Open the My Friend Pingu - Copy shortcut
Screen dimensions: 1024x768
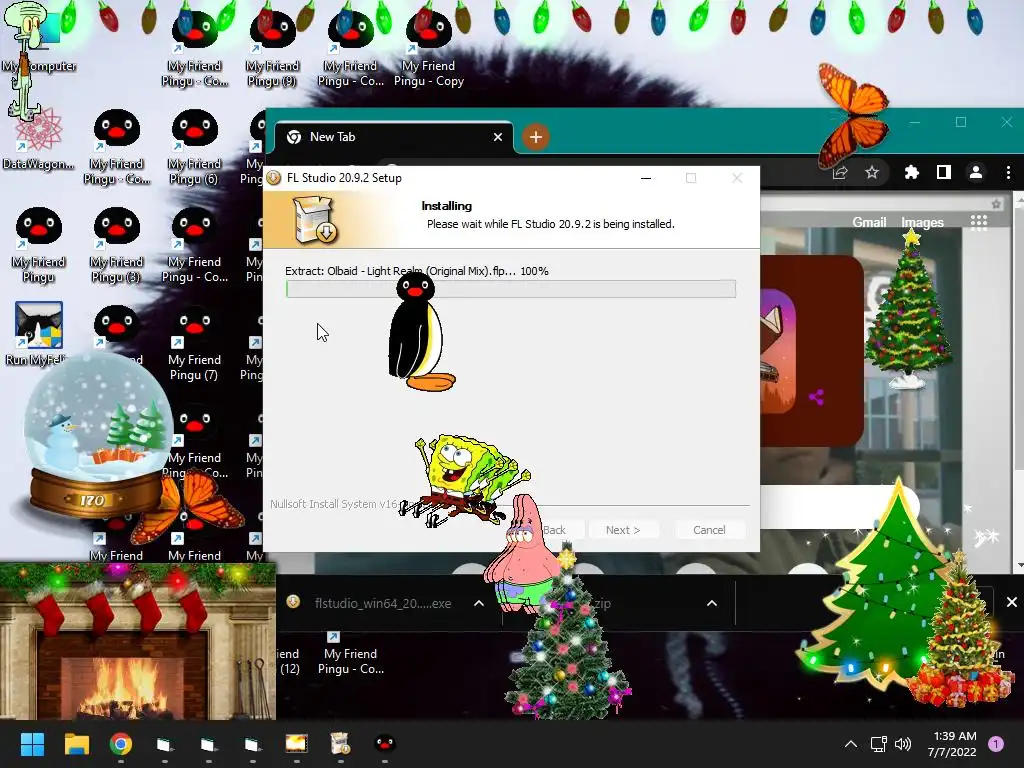click(x=428, y=47)
